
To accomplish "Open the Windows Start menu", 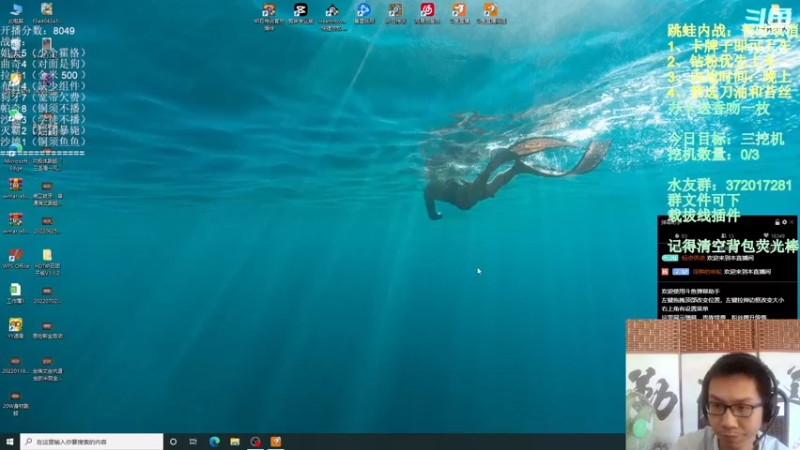I will (x=10, y=441).
